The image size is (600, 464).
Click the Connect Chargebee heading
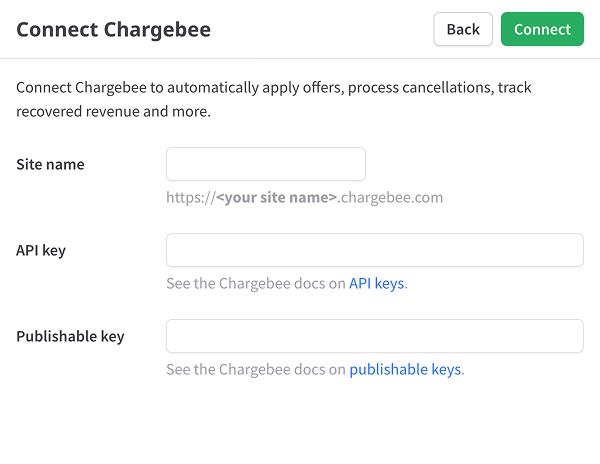coord(114,29)
